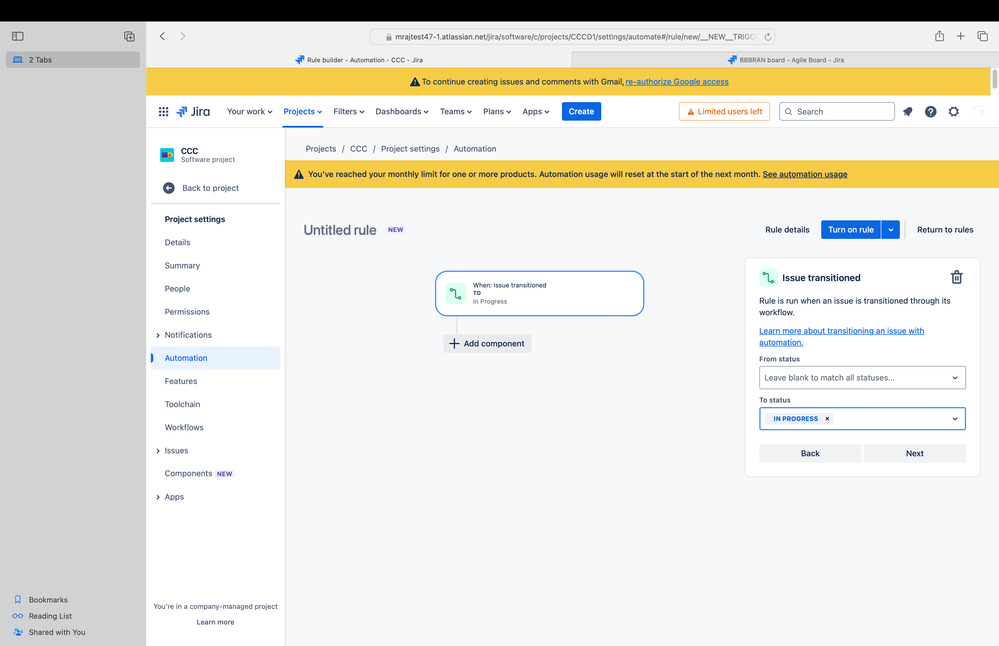Expand the Notifications settings section
This screenshot has width=999, height=646.
pyautogui.click(x=158, y=335)
